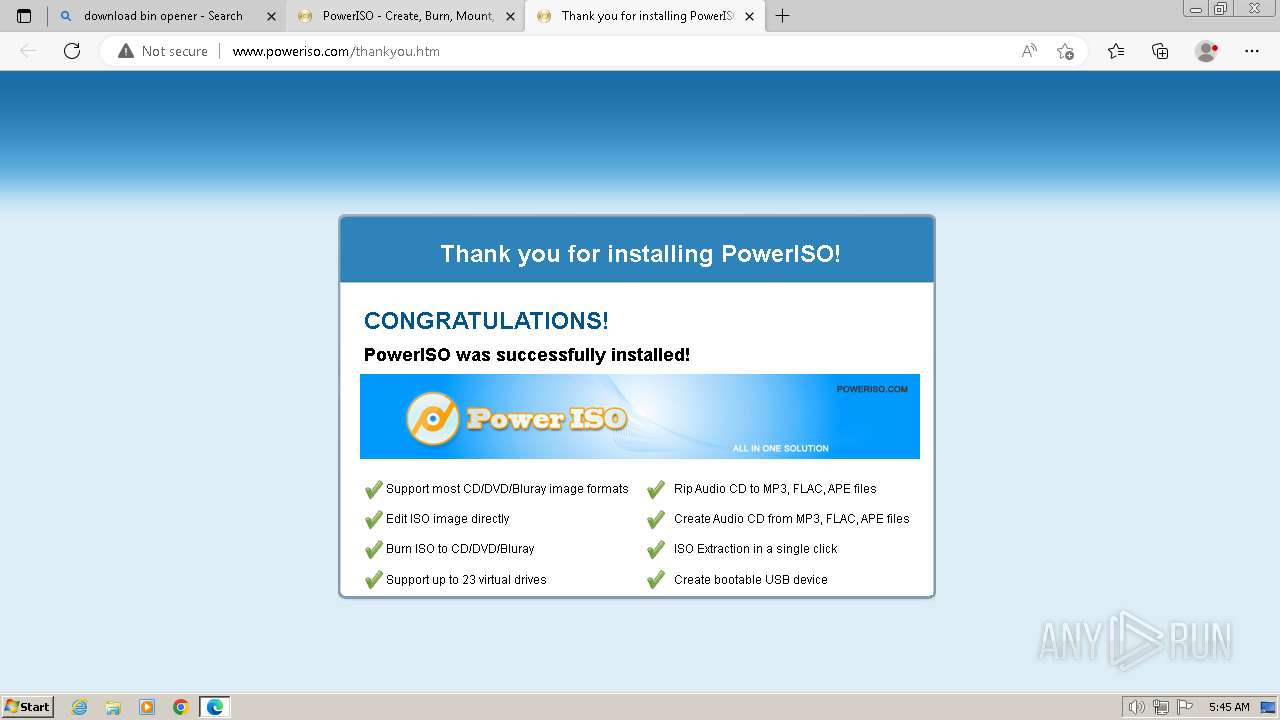Close the 'download bin opener' tab
Screen dimensions: 1280x720
point(271,16)
